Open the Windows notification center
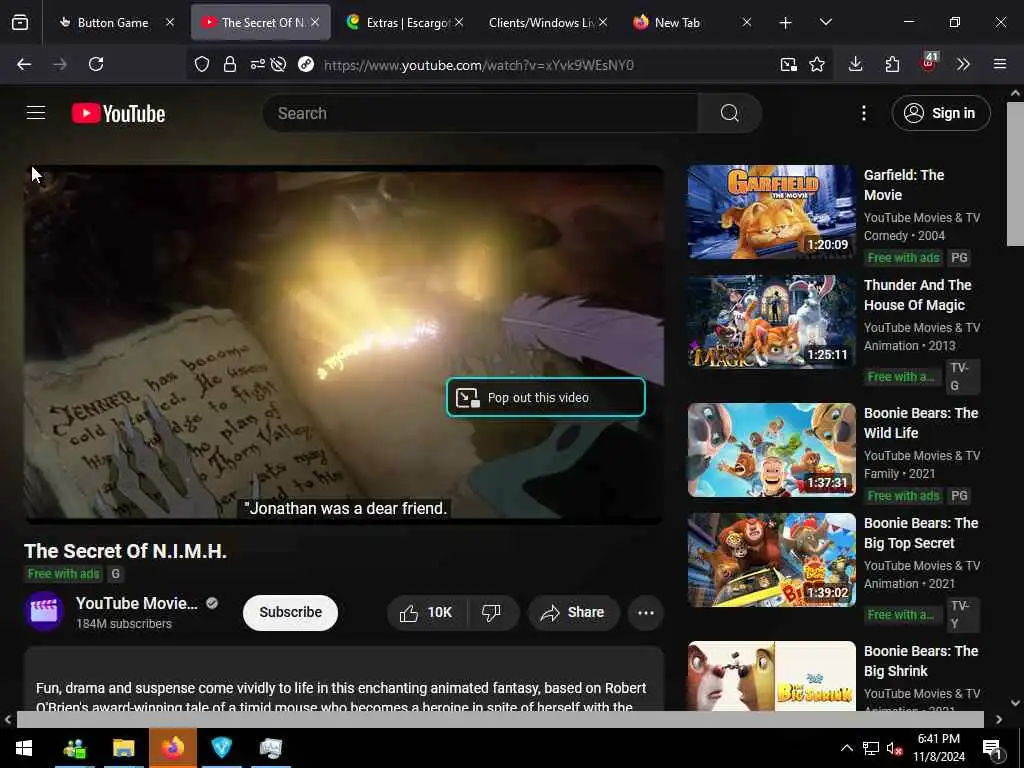The height and width of the screenshot is (768, 1024). pos(993,748)
